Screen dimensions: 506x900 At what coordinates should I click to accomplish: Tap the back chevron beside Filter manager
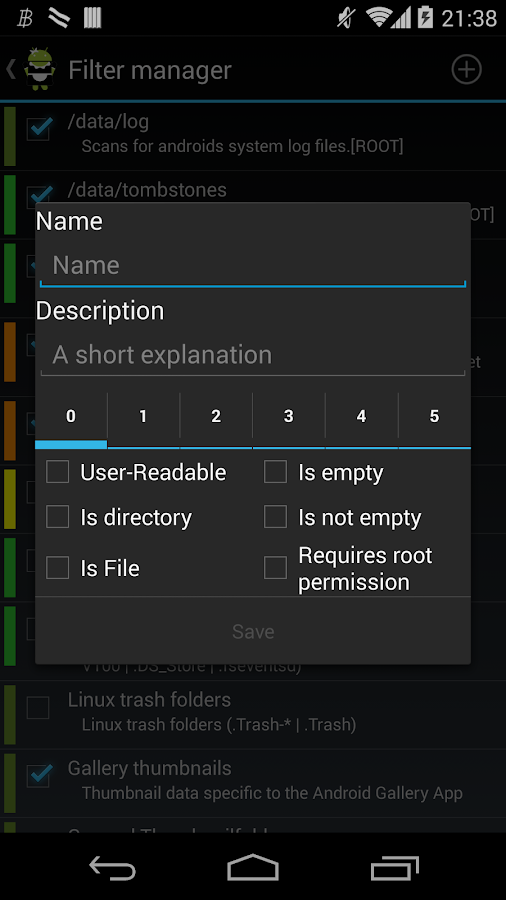(x=10, y=69)
